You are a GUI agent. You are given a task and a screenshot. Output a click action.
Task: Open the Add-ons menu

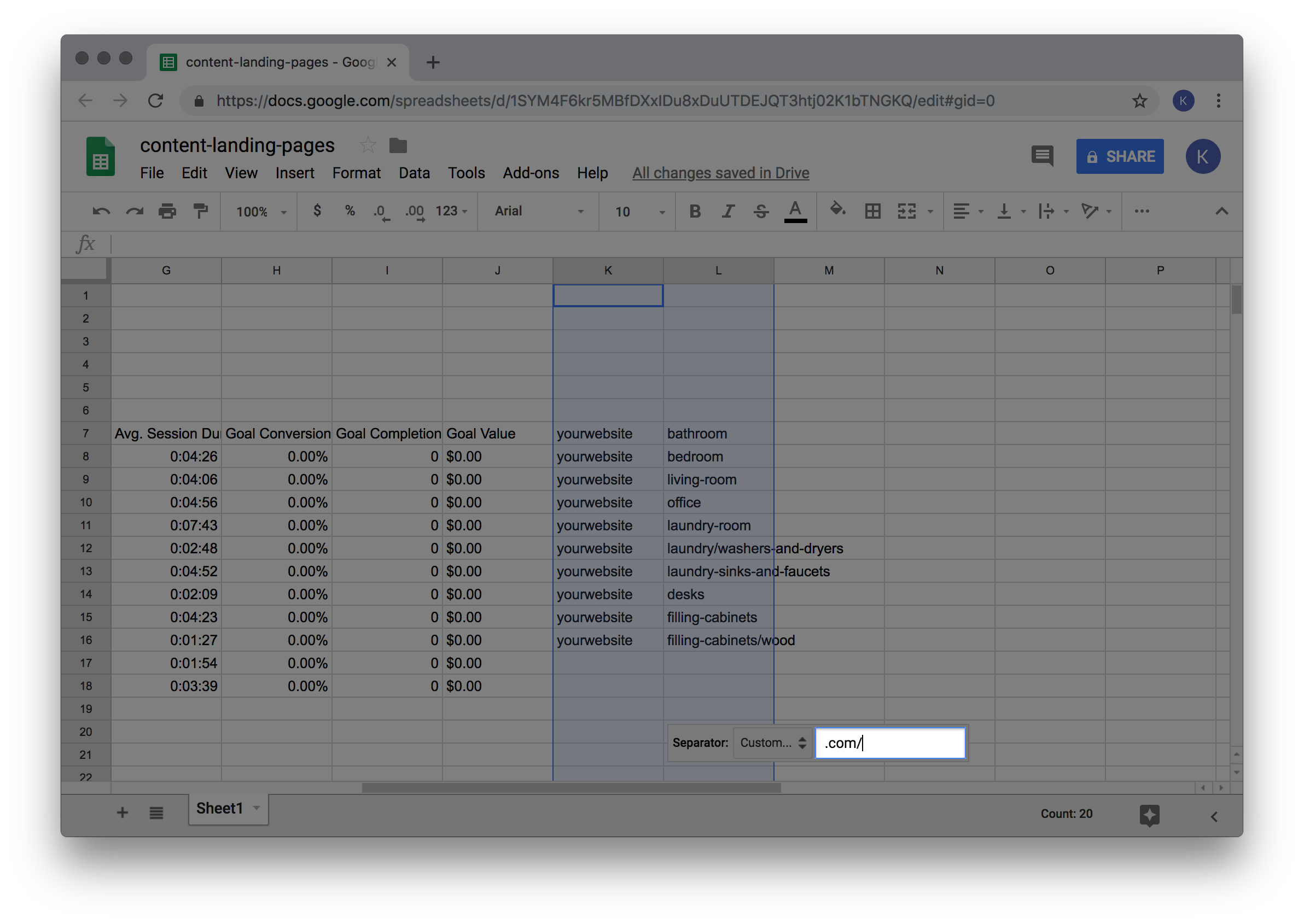point(531,173)
